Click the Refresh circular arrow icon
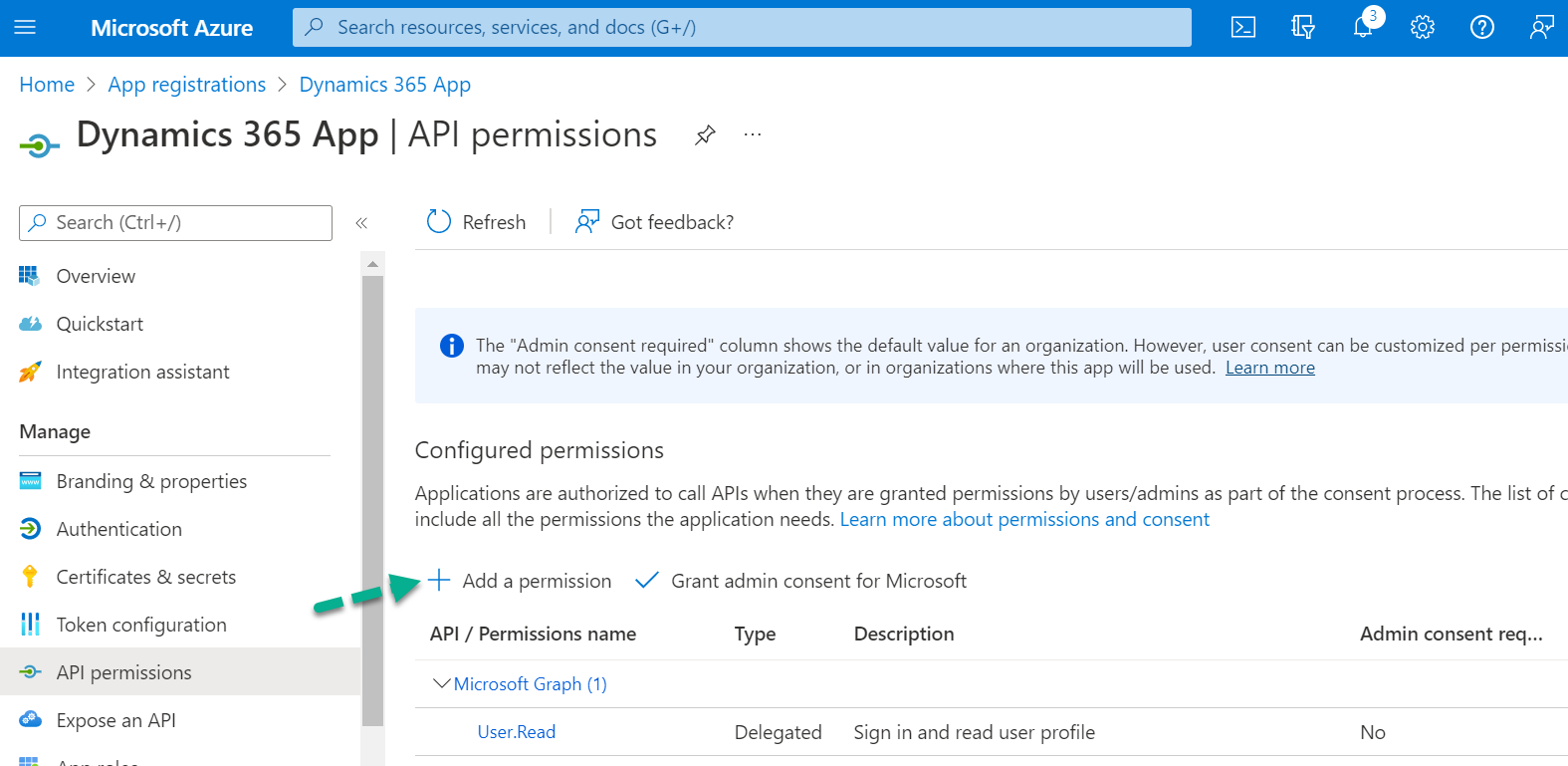 pyautogui.click(x=439, y=221)
